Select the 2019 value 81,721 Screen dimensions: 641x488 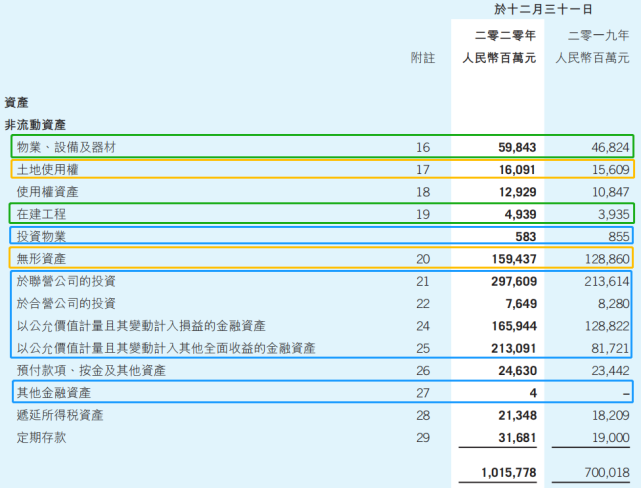click(610, 348)
